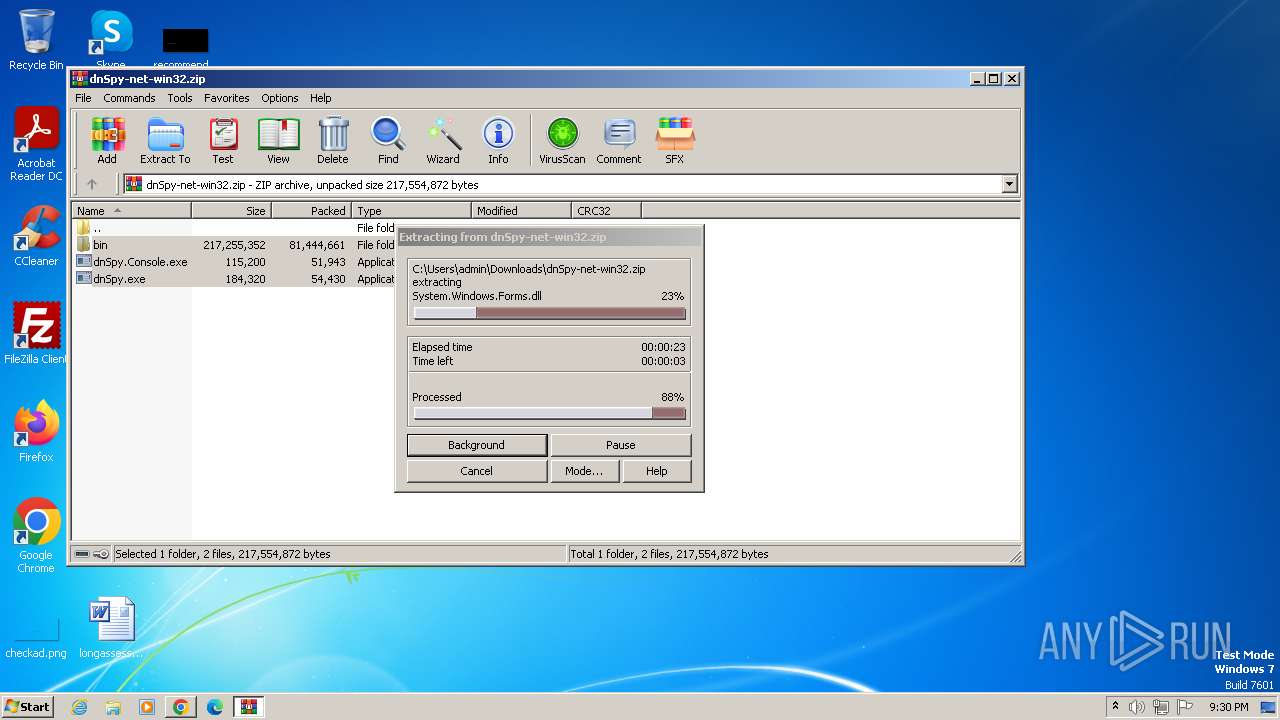The height and width of the screenshot is (720, 1280).
Task: Open the Options menu
Action: [x=280, y=98]
